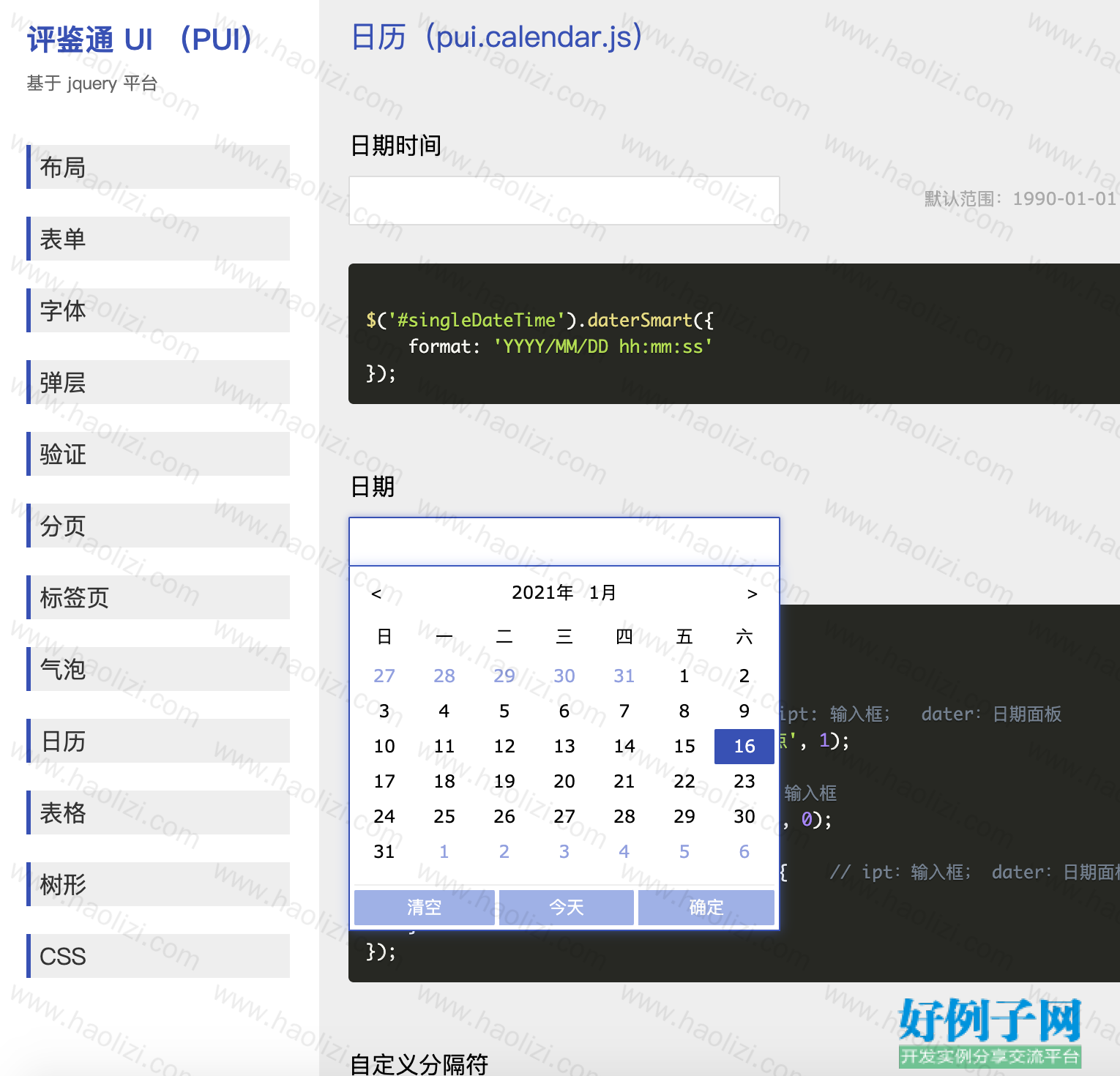This screenshot has height=1076, width=1120.
Task: Click the 今天 button in calendar
Action: [567, 908]
